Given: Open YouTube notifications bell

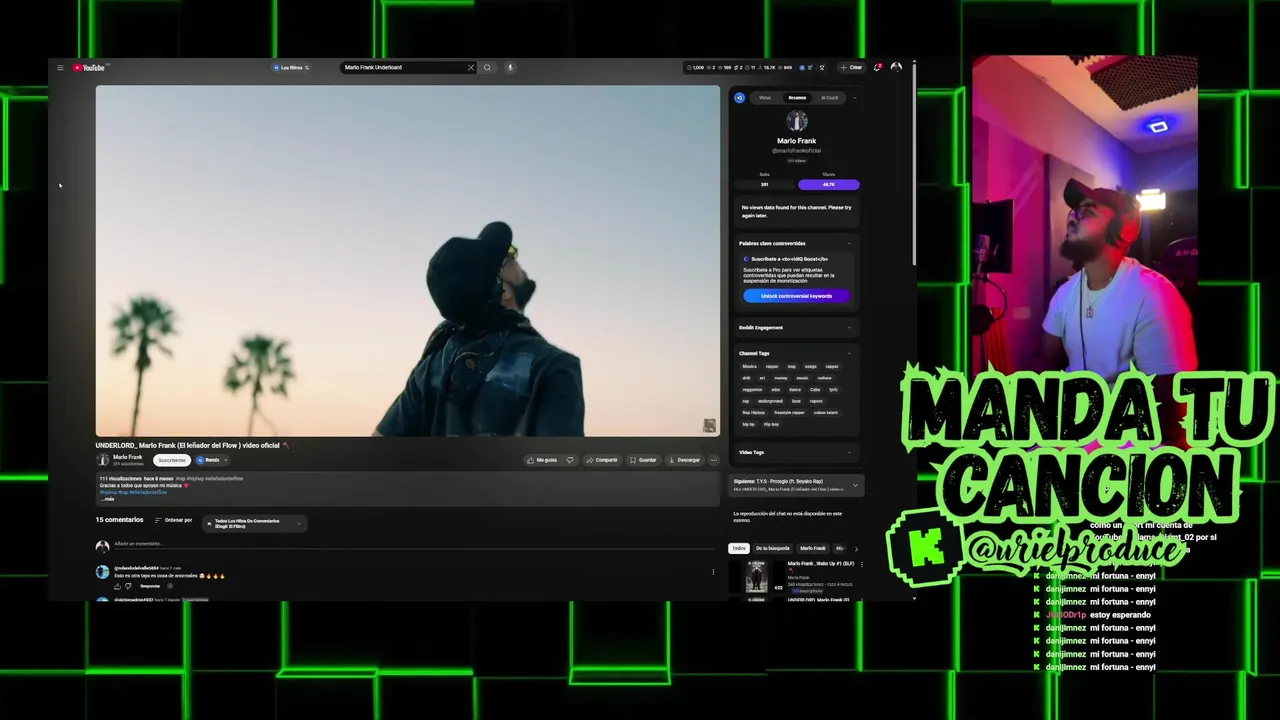Looking at the screenshot, I should pyautogui.click(x=877, y=68).
